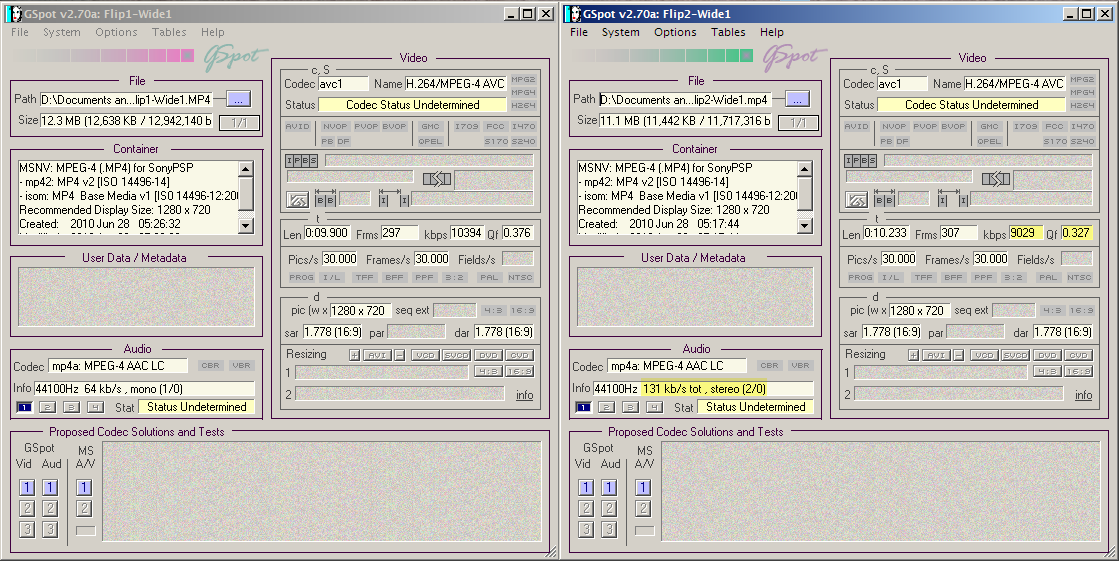Click the TFF indicator in Flip2-Wide1
1119x561 pixels.
(x=923, y=278)
